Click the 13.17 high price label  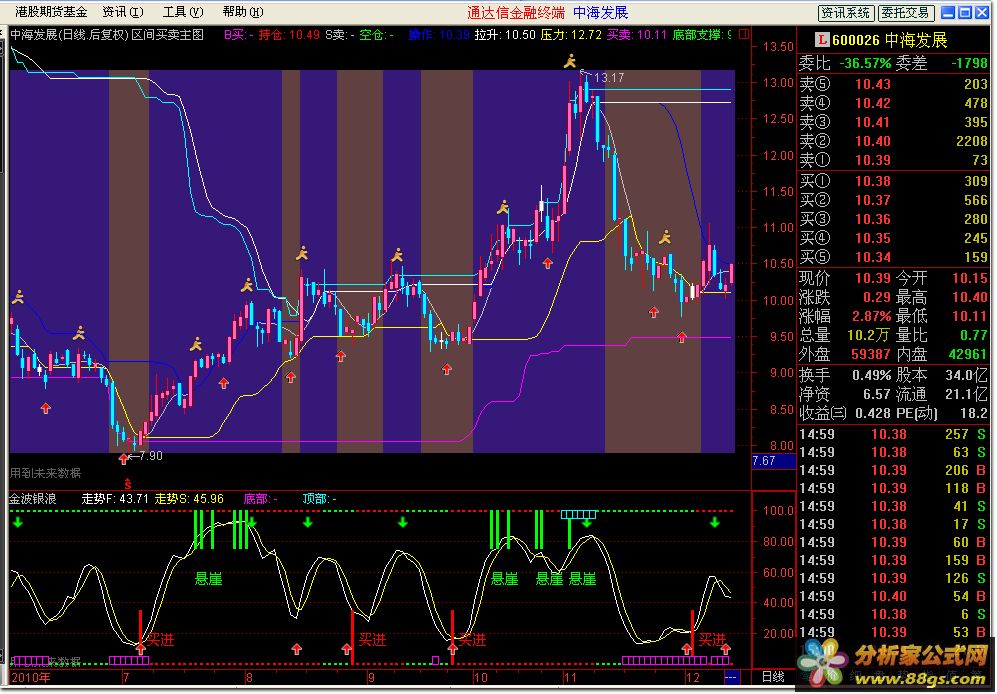click(609, 78)
